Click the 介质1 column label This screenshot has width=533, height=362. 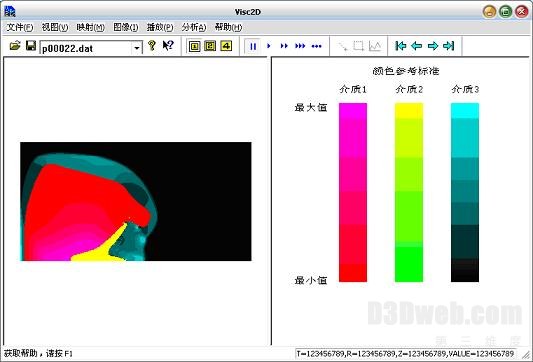353,89
